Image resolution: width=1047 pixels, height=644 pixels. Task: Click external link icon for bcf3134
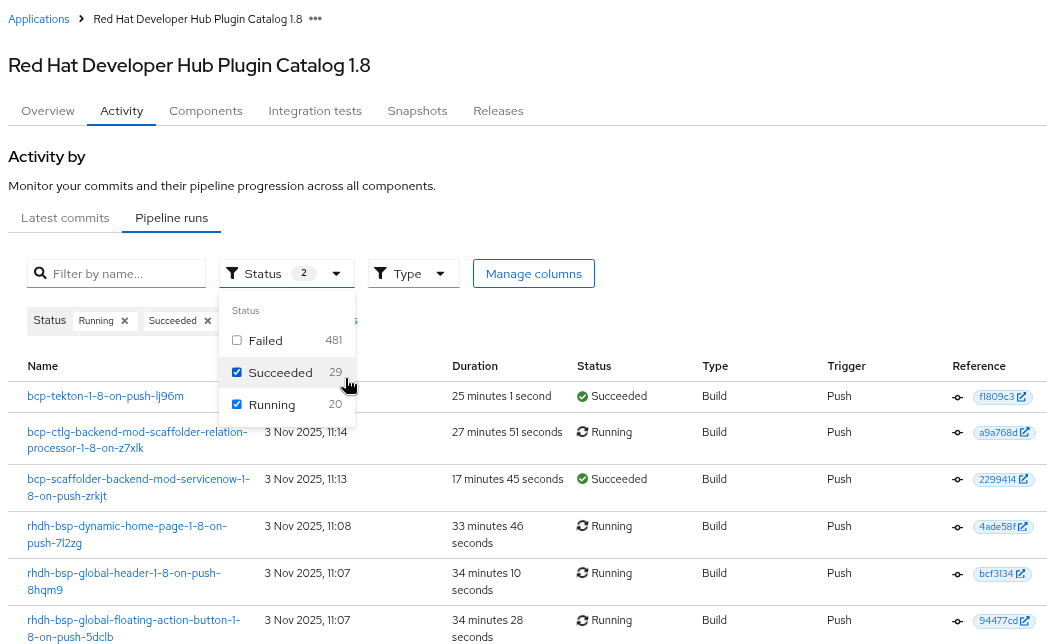pos(1022,574)
